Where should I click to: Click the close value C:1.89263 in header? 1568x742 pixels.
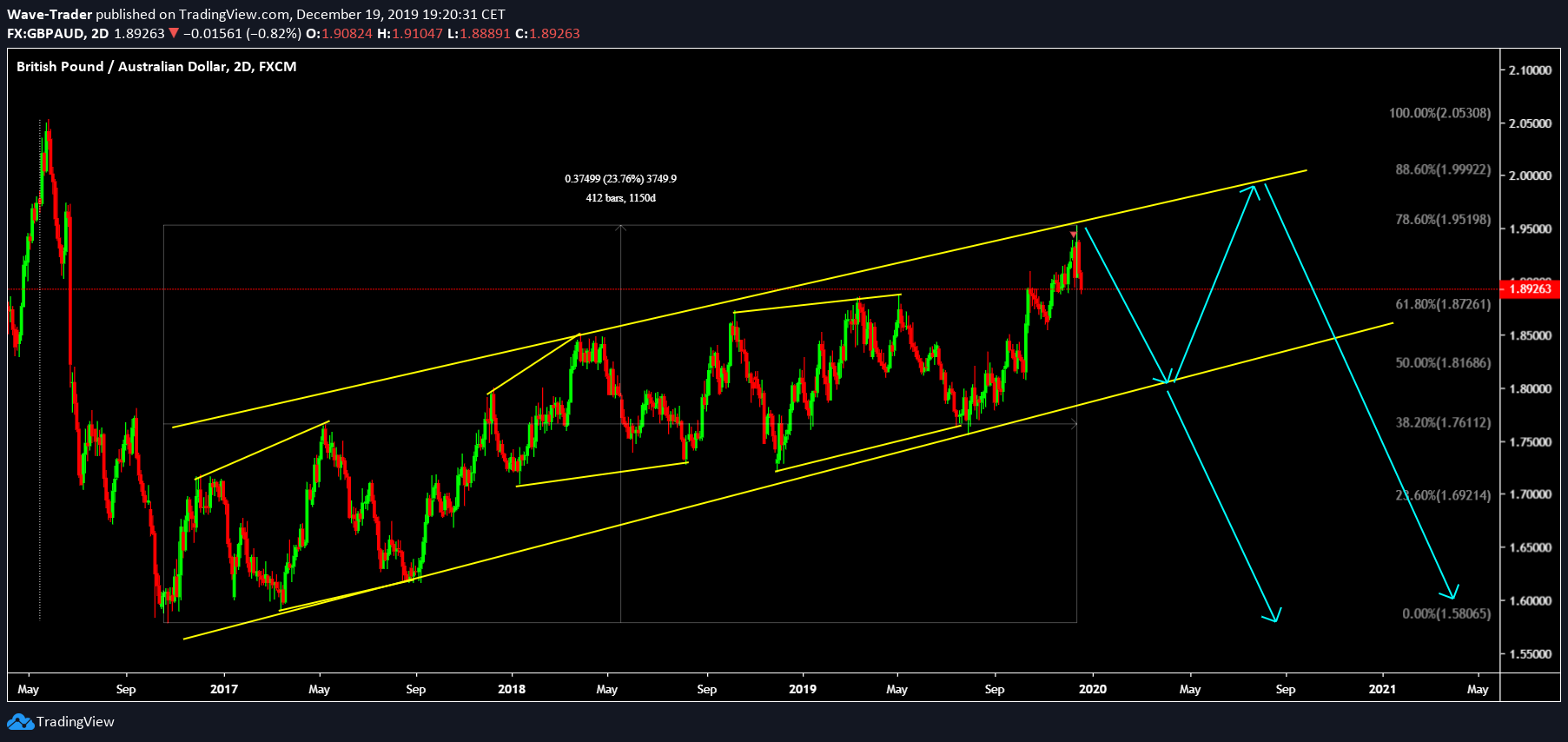click(547, 34)
